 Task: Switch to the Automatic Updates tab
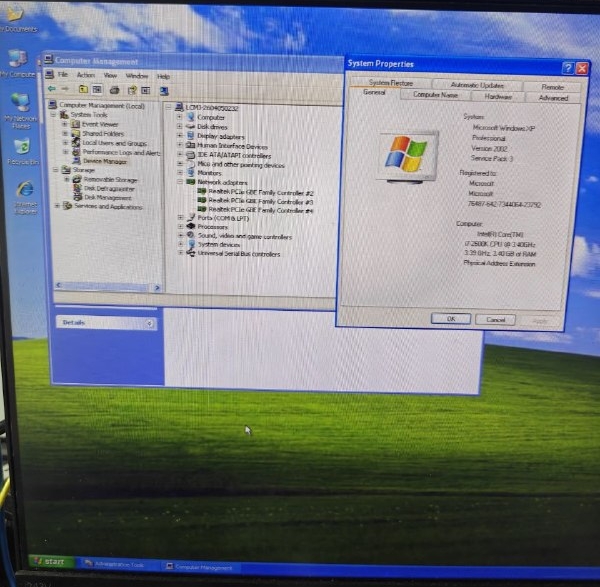pyautogui.click(x=477, y=85)
